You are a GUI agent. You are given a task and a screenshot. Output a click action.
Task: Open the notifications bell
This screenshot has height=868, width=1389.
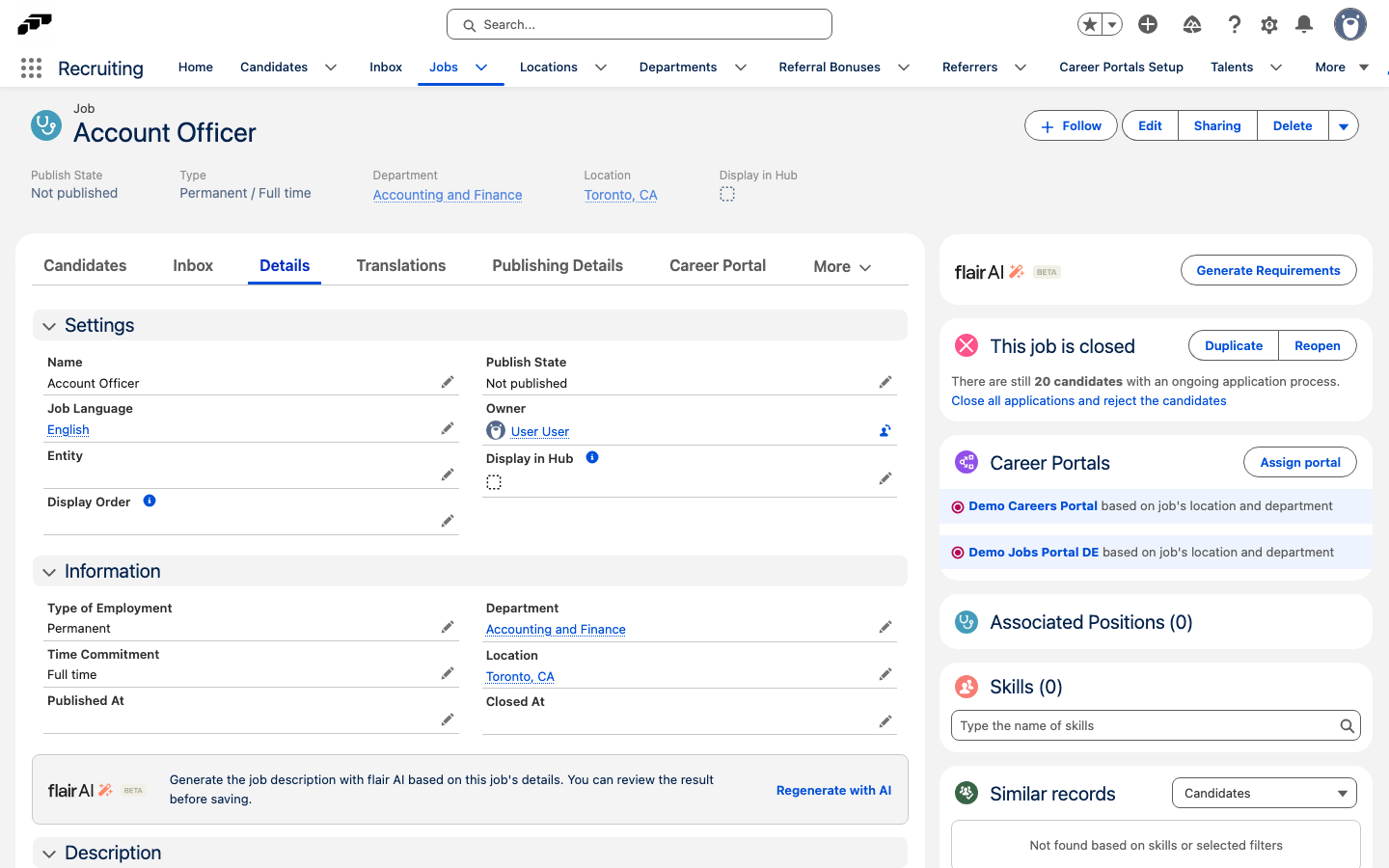point(1304,24)
